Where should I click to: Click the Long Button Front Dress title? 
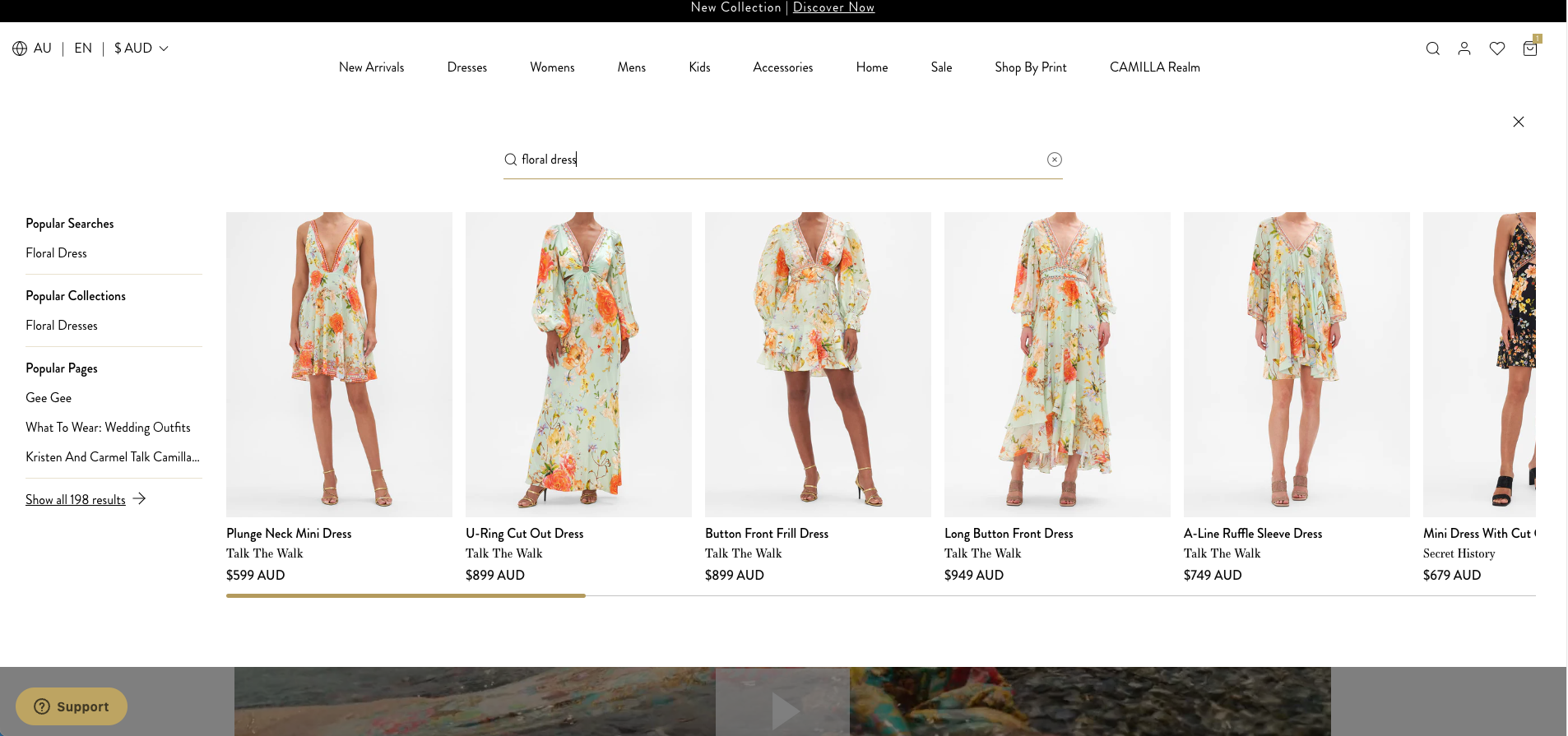click(x=1009, y=534)
